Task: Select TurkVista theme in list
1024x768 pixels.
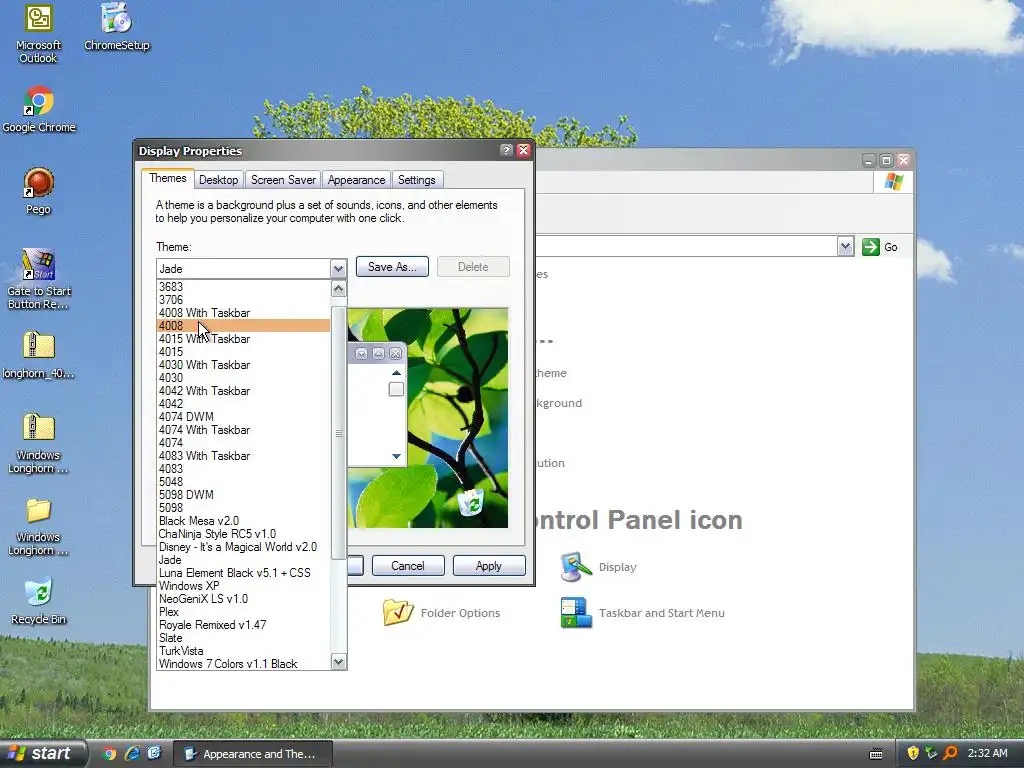Action: [x=244, y=651]
